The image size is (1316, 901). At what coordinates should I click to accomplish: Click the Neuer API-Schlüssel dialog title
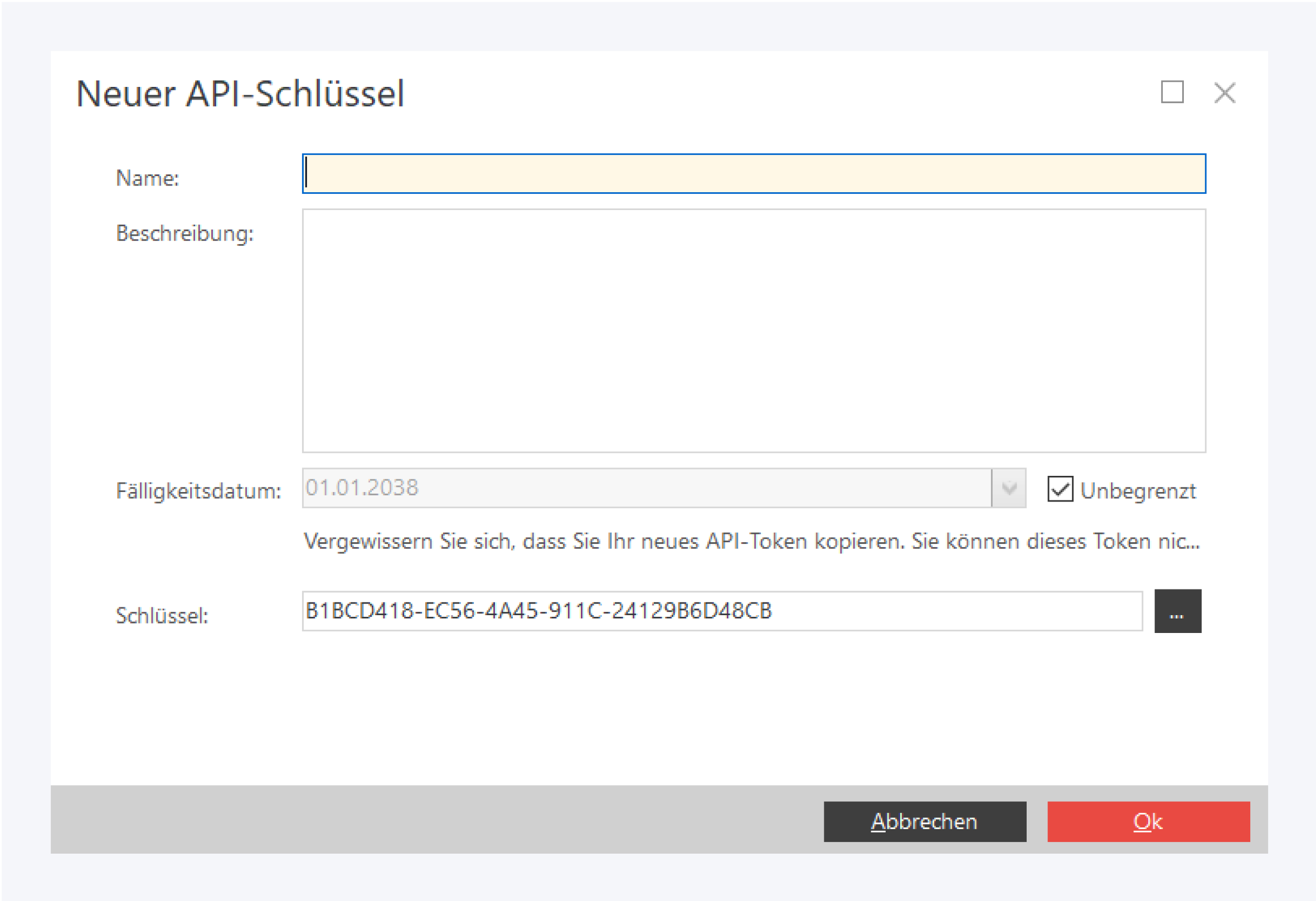240,94
